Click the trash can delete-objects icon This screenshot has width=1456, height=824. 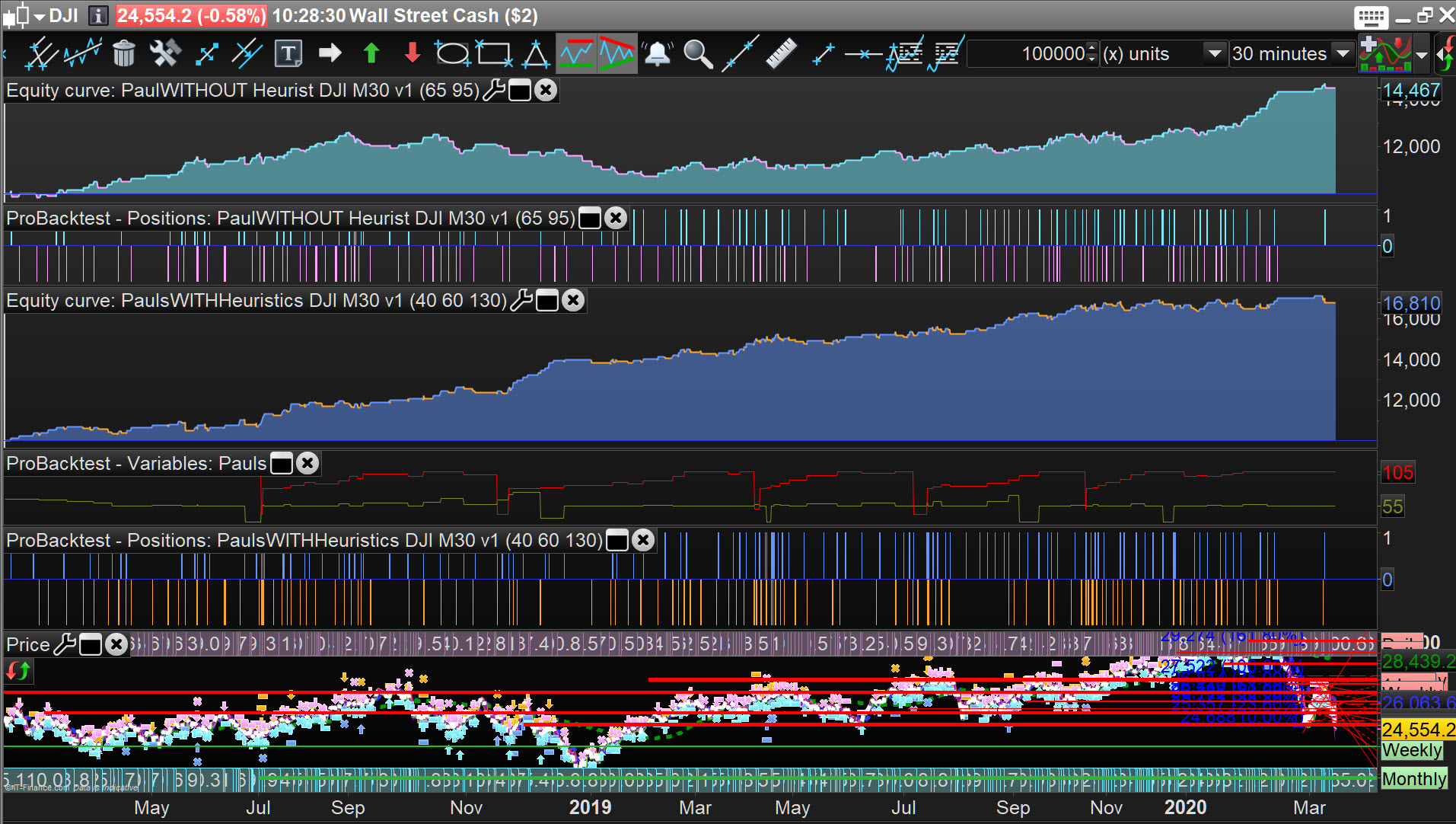124,53
